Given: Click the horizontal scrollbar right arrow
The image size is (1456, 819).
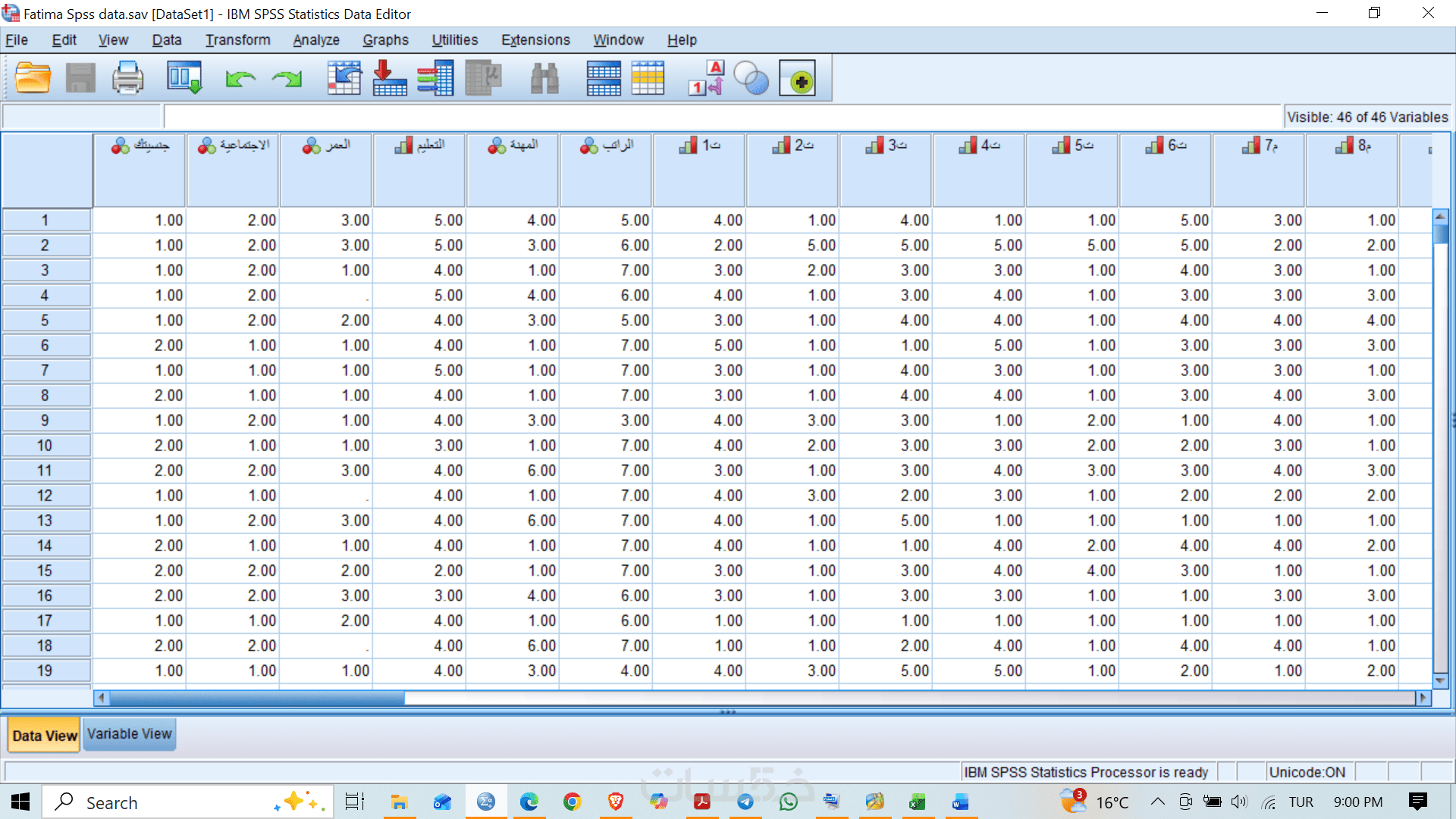Looking at the screenshot, I should [1423, 698].
